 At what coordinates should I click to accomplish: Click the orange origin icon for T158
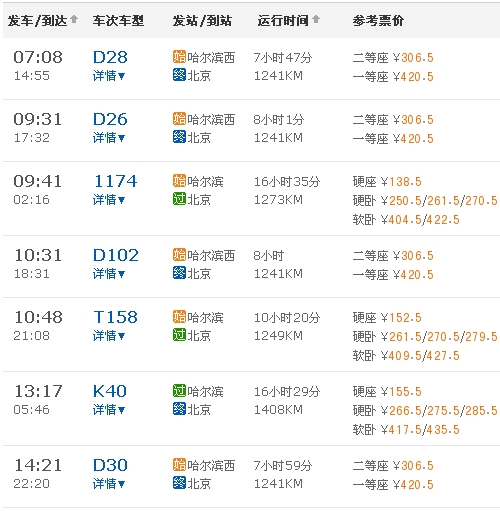pos(179,317)
